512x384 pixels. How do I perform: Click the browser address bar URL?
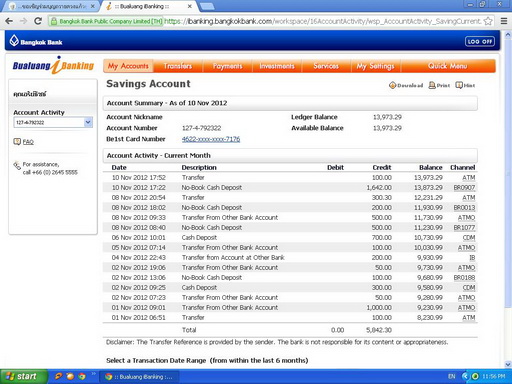click(x=323, y=21)
